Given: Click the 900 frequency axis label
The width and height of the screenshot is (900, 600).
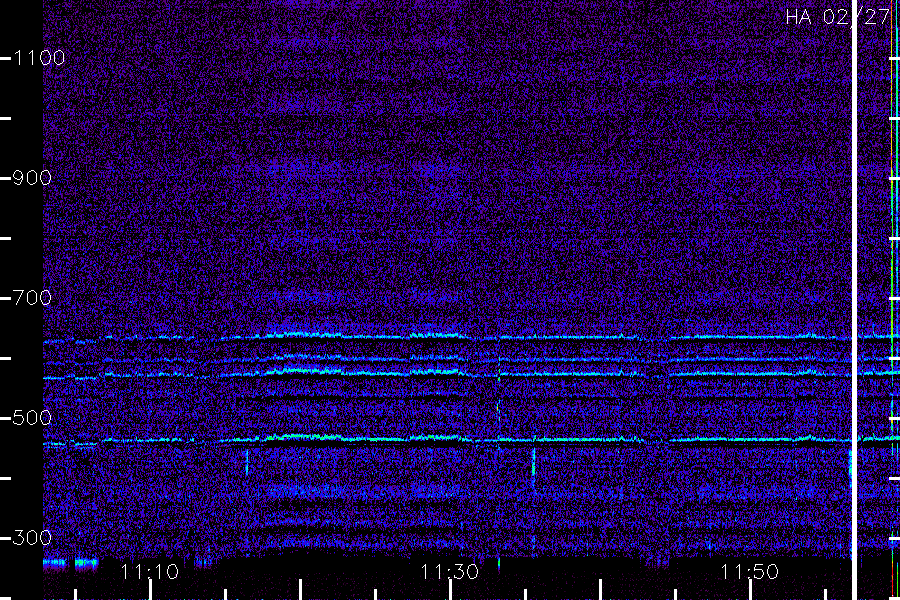Looking at the screenshot, I should [x=32, y=178].
